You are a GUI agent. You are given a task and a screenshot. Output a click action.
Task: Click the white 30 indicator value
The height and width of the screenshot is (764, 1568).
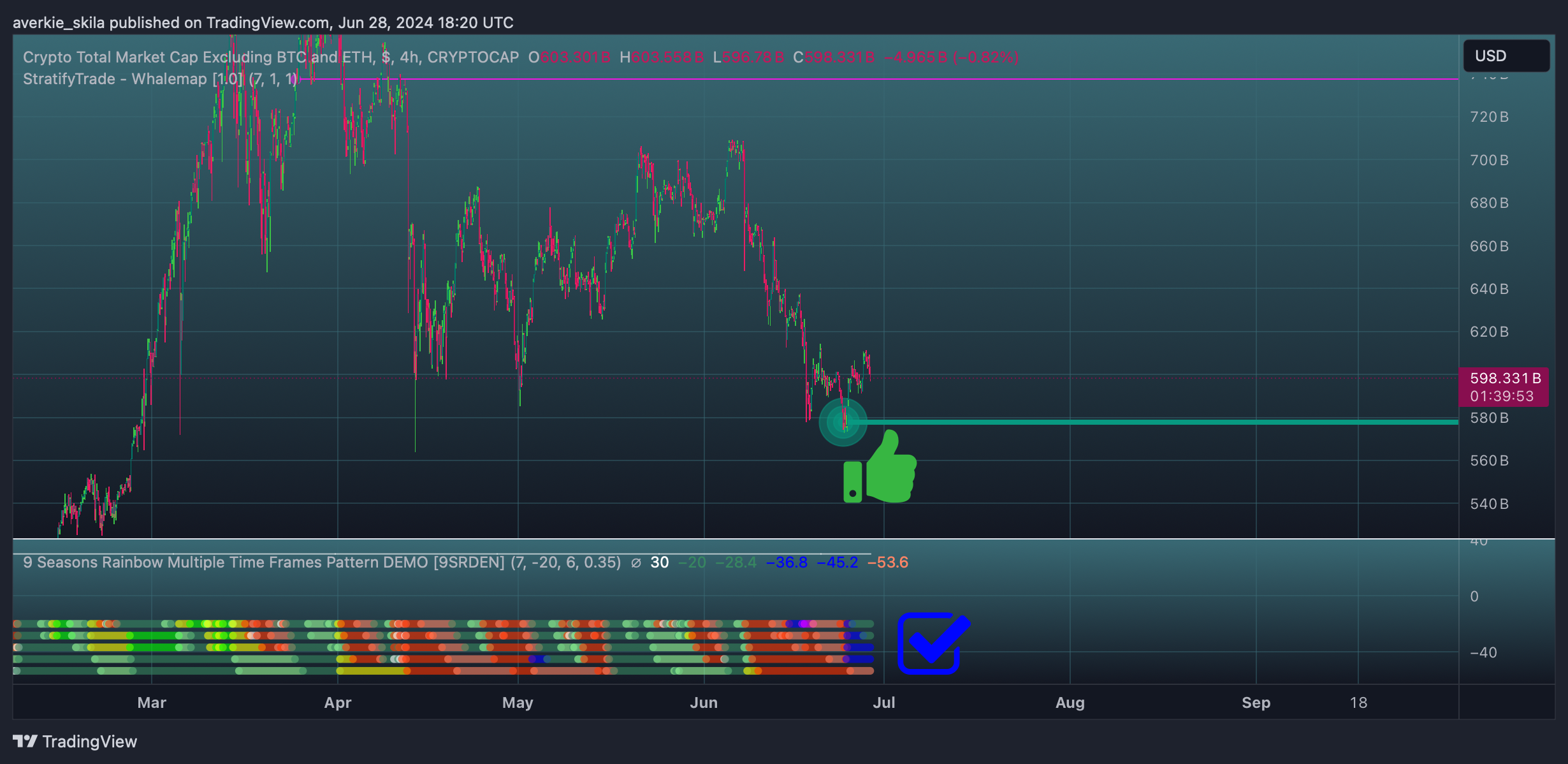tap(659, 562)
